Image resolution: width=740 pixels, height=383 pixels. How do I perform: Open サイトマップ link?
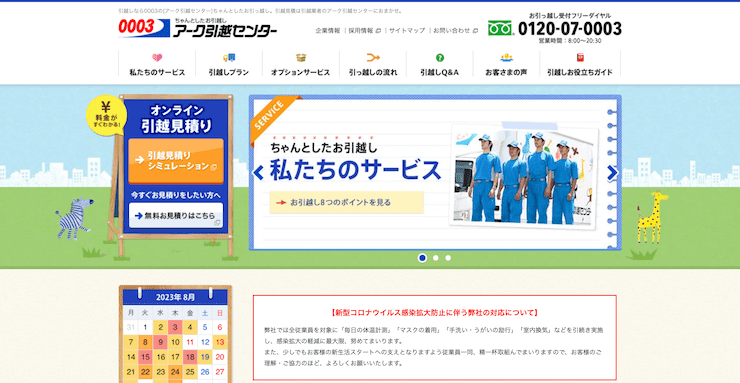407,30
